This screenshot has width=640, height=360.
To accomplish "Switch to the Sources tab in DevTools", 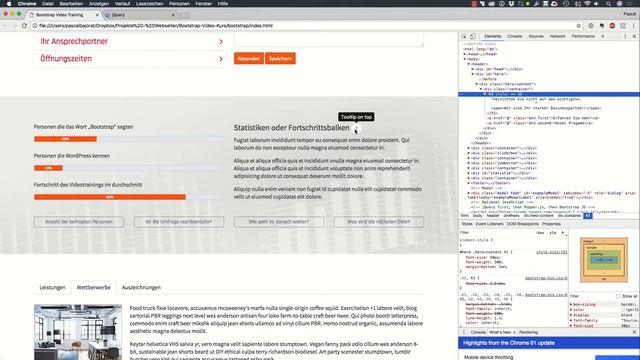I will click(536, 36).
